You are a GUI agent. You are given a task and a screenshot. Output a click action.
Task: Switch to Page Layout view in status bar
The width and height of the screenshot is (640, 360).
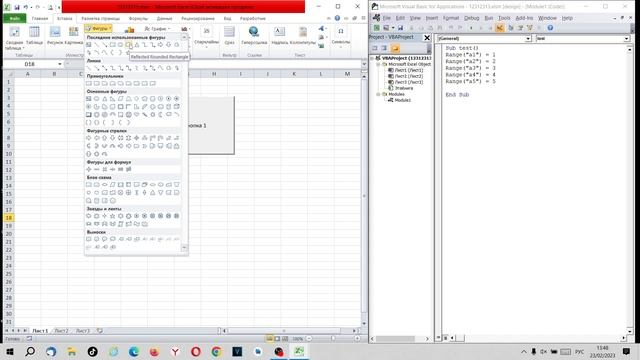[278, 339]
